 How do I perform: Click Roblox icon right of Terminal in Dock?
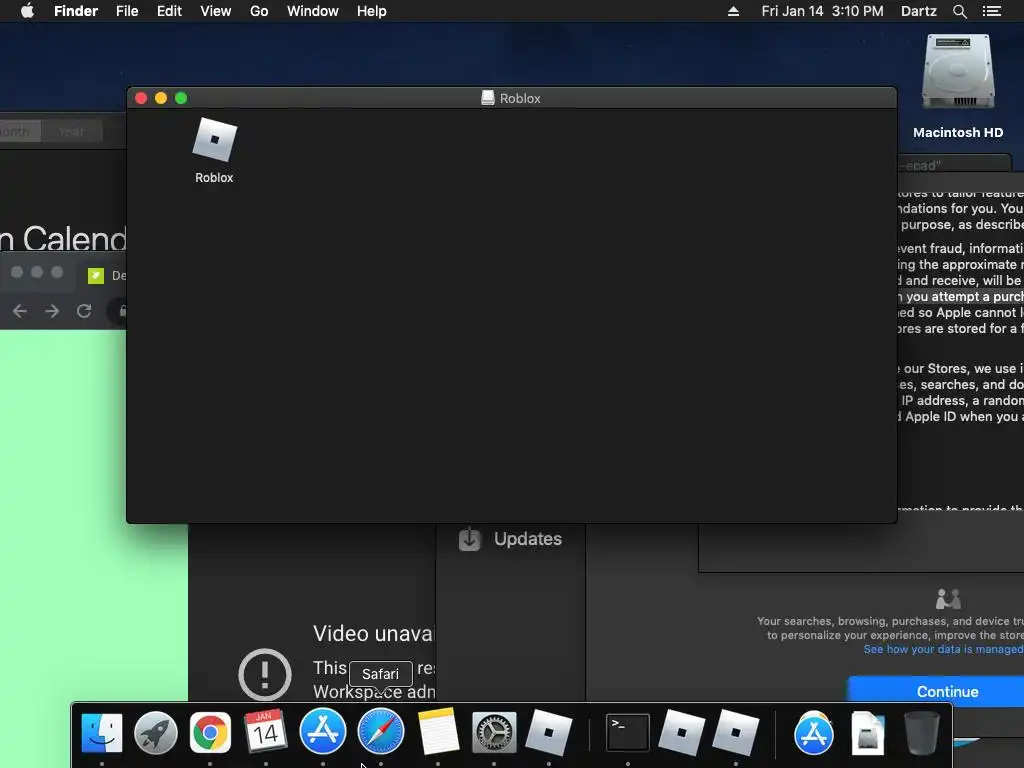682,732
